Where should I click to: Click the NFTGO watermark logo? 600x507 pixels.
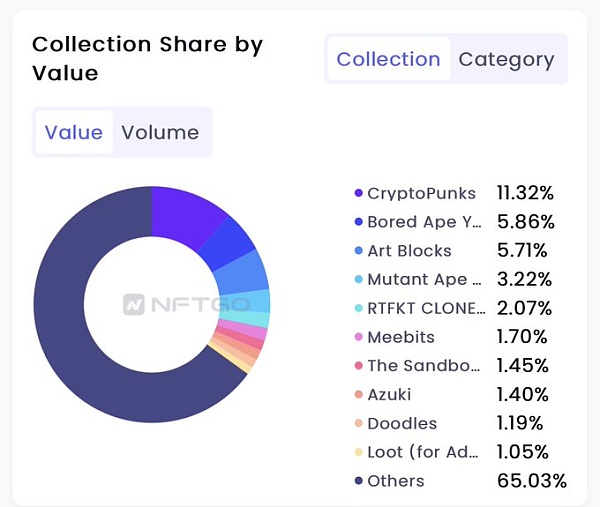tap(162, 304)
